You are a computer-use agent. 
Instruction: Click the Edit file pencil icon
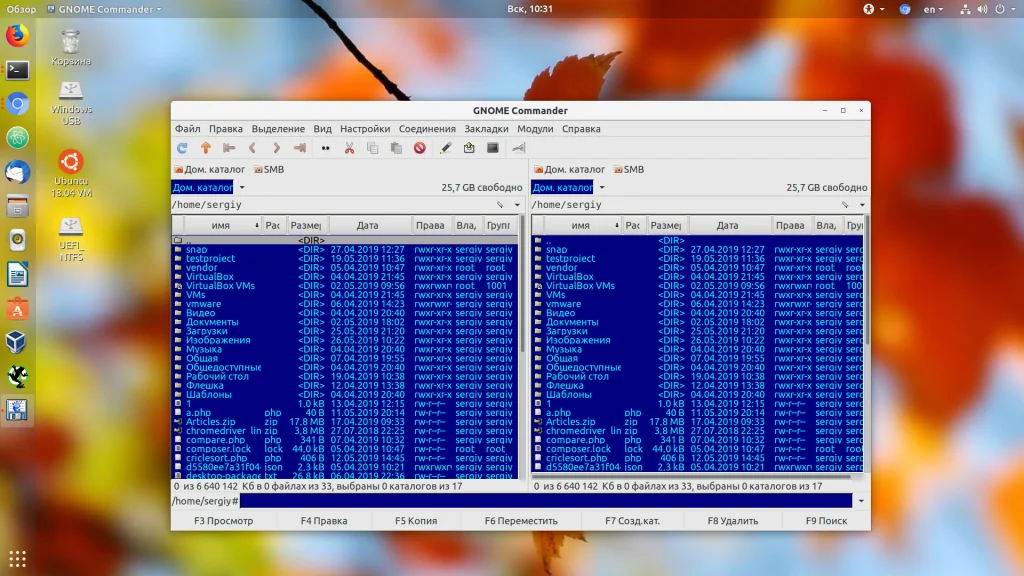click(x=445, y=148)
